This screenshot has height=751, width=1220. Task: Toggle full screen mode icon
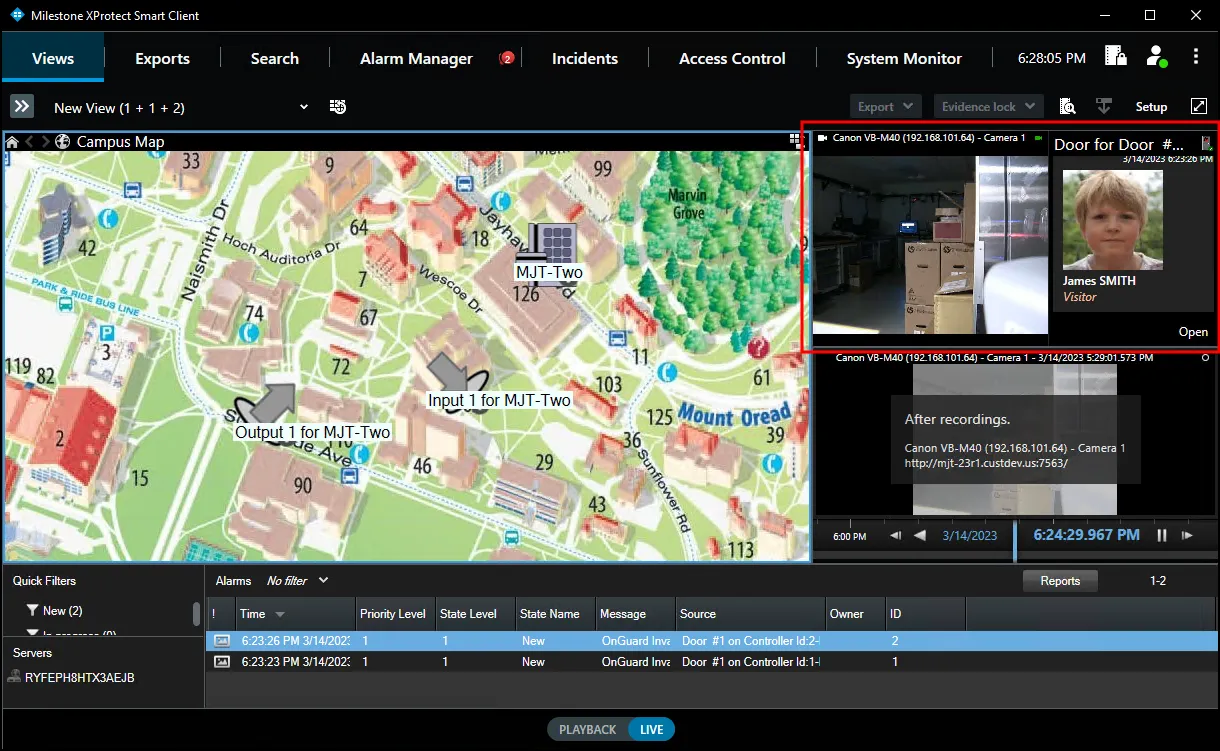pos(1199,107)
